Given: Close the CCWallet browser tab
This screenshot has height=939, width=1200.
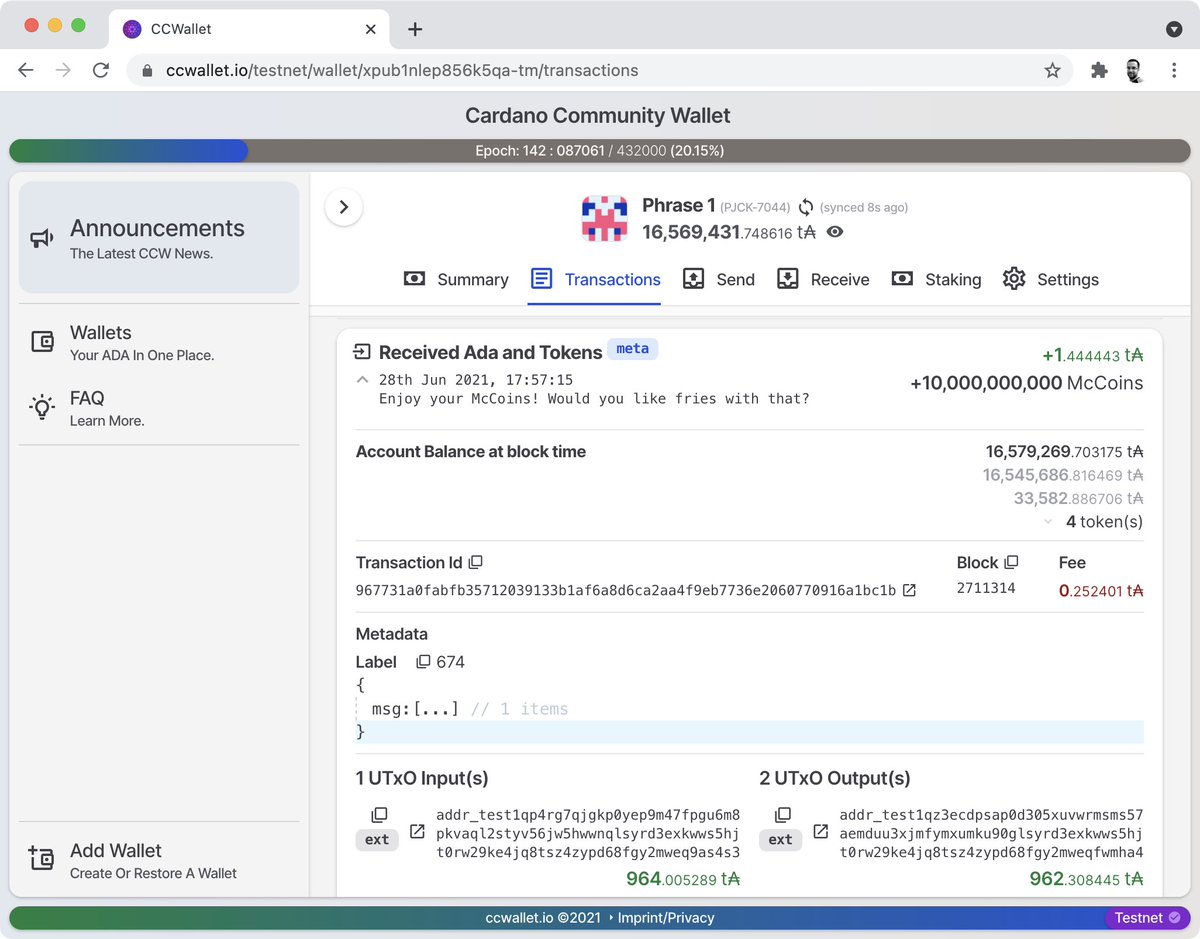Looking at the screenshot, I should pos(371,29).
